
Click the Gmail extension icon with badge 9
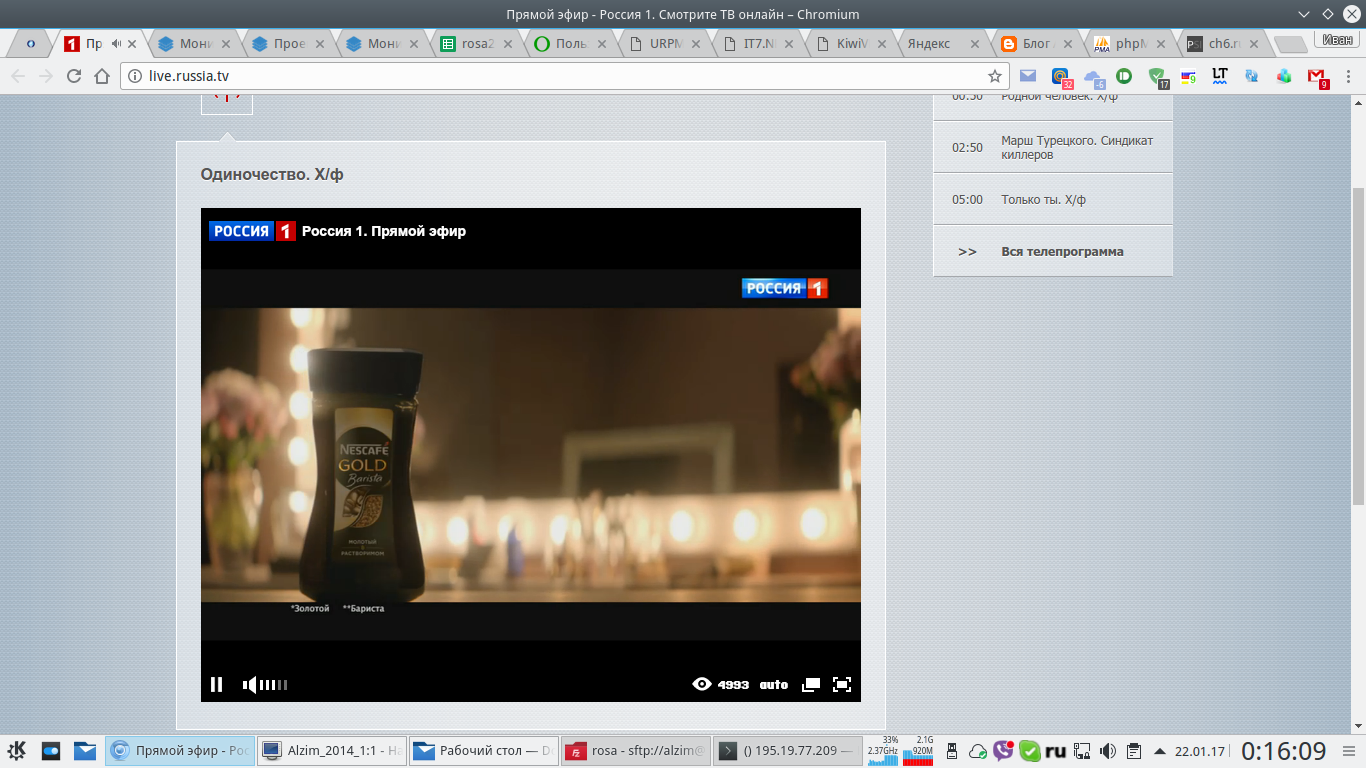click(x=1316, y=76)
